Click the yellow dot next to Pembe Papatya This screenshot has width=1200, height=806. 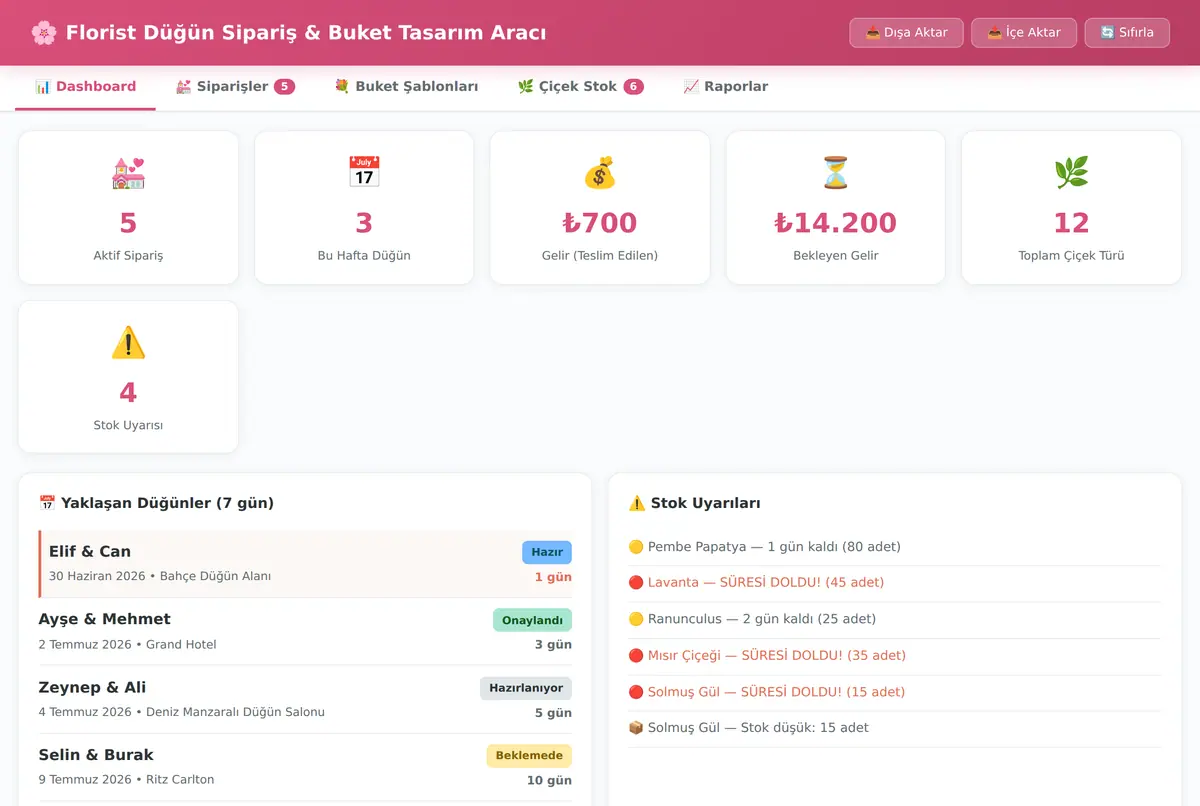pos(636,547)
